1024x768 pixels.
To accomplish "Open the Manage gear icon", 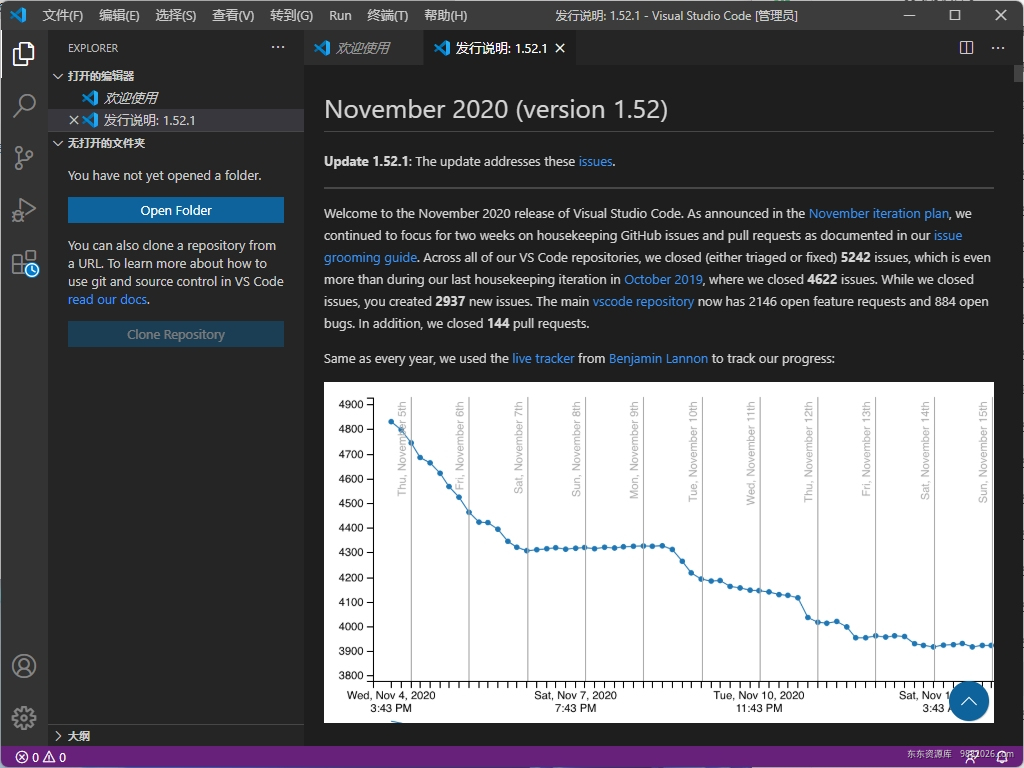I will 24,717.
